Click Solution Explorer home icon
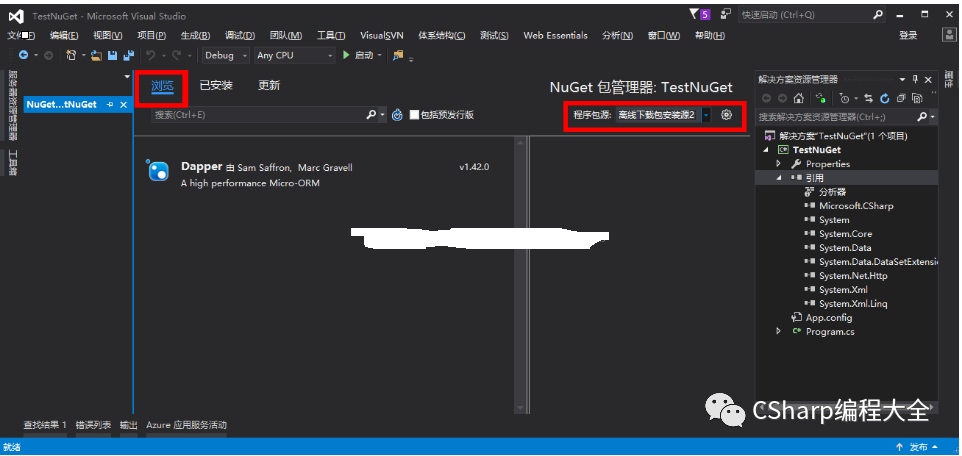 (x=798, y=98)
